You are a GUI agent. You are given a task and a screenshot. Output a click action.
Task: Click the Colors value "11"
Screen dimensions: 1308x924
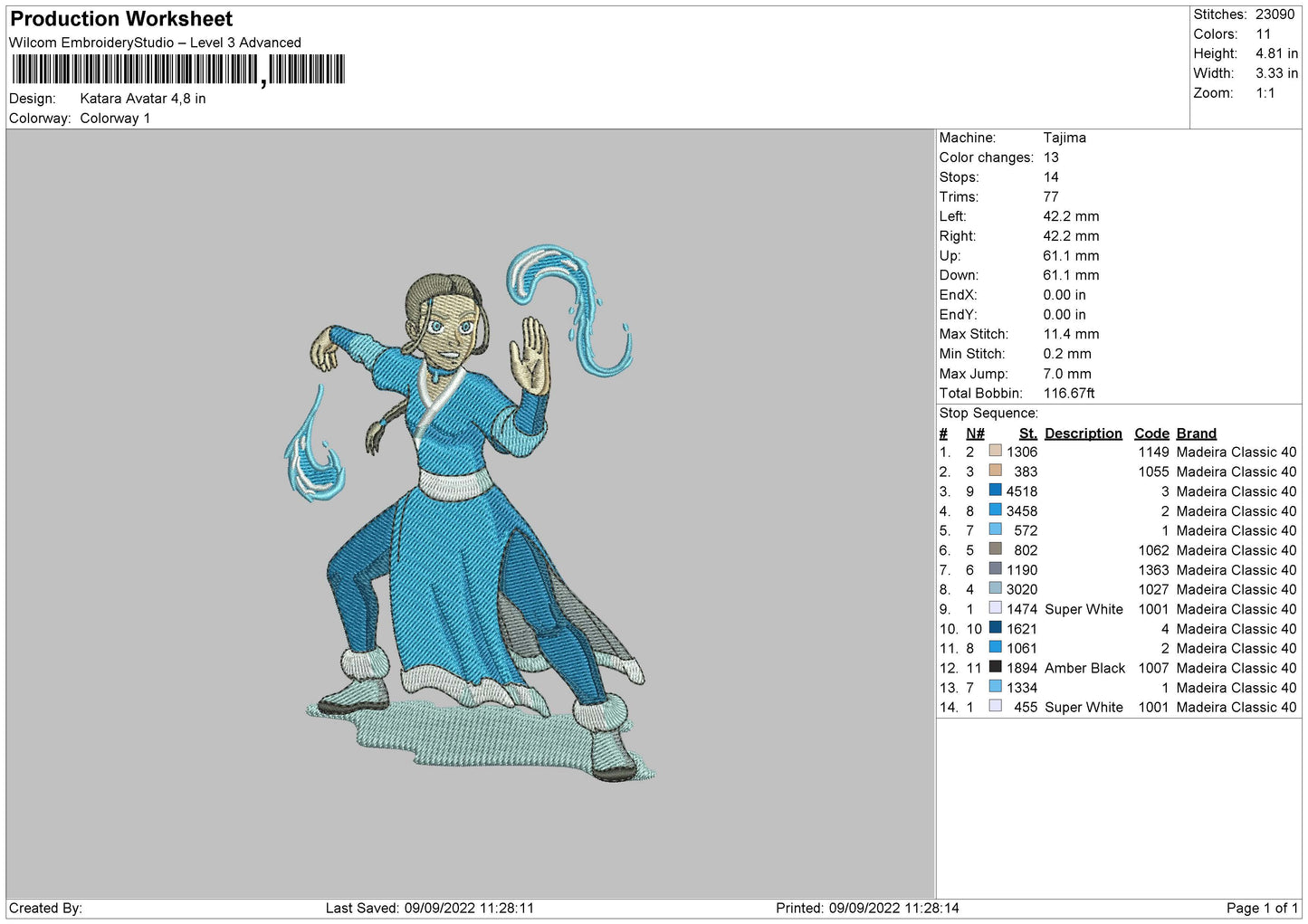tap(1264, 34)
